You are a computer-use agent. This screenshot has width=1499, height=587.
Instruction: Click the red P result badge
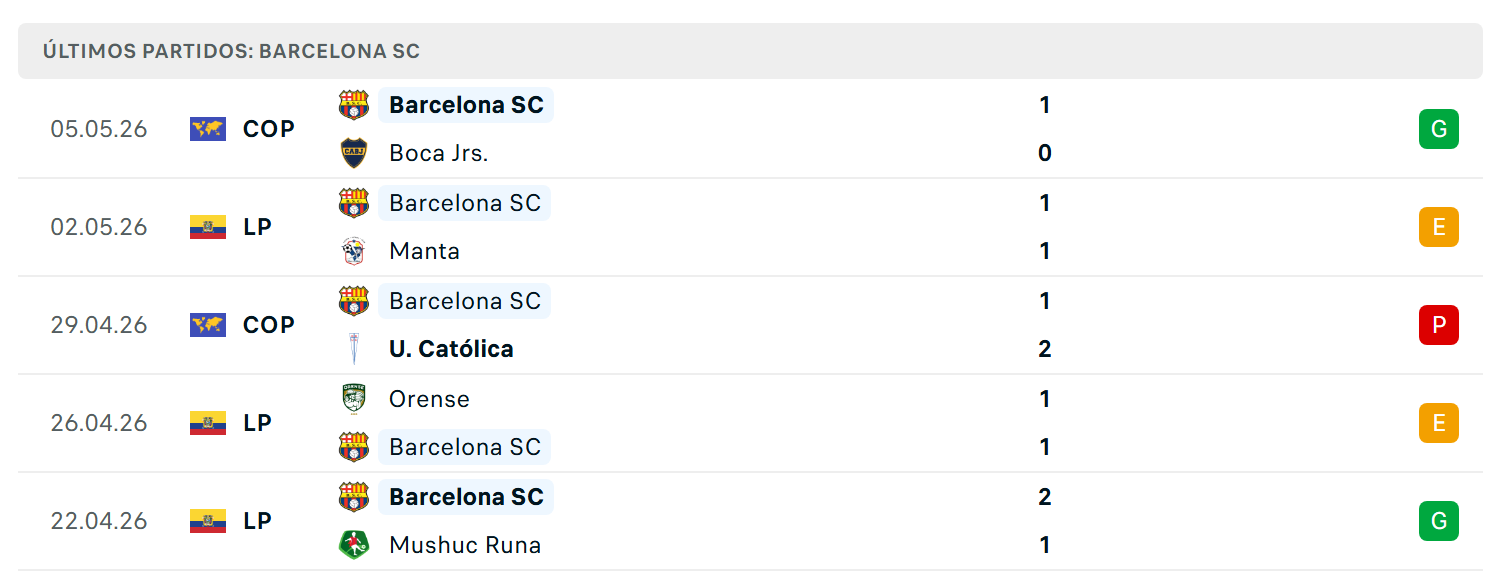1438,325
